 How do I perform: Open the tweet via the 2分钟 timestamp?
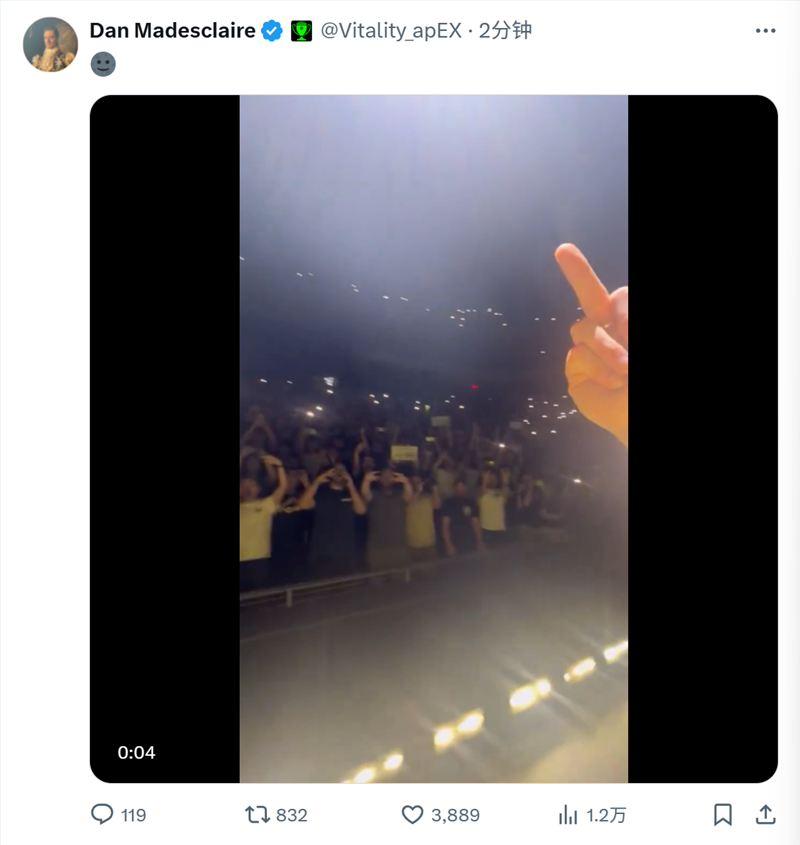pyautogui.click(x=505, y=31)
